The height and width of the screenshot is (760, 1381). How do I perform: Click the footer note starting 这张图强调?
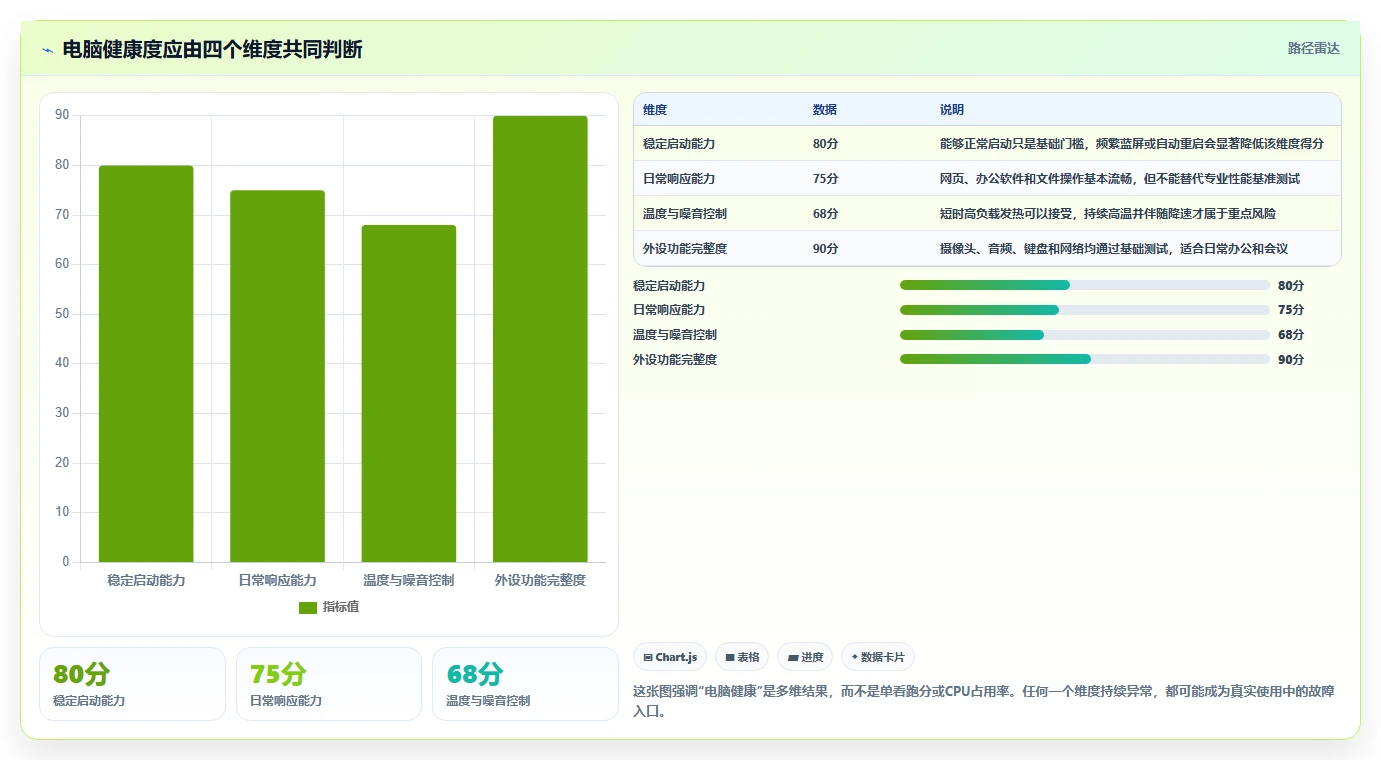983,702
